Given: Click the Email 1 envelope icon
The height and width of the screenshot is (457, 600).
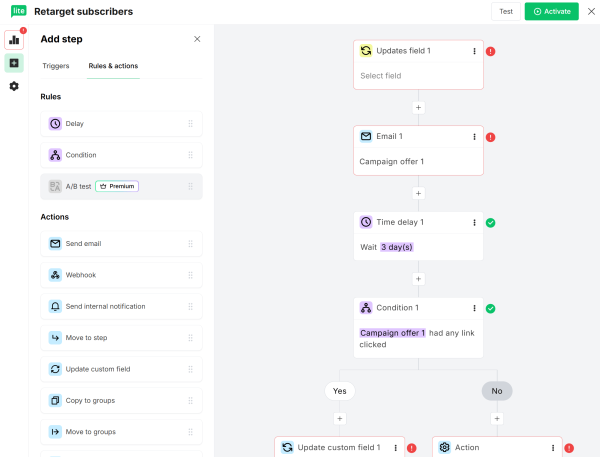Looking at the screenshot, I should (366, 136).
